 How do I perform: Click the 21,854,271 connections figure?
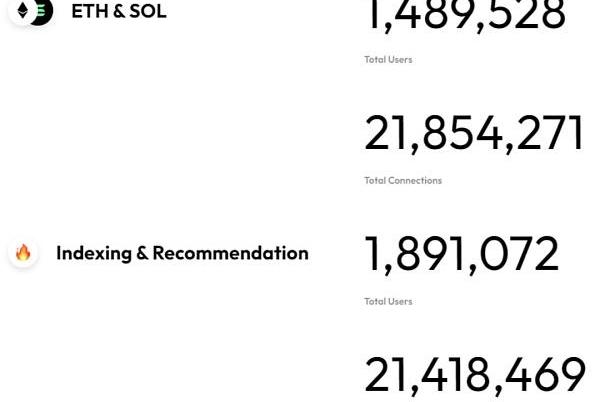click(x=474, y=133)
